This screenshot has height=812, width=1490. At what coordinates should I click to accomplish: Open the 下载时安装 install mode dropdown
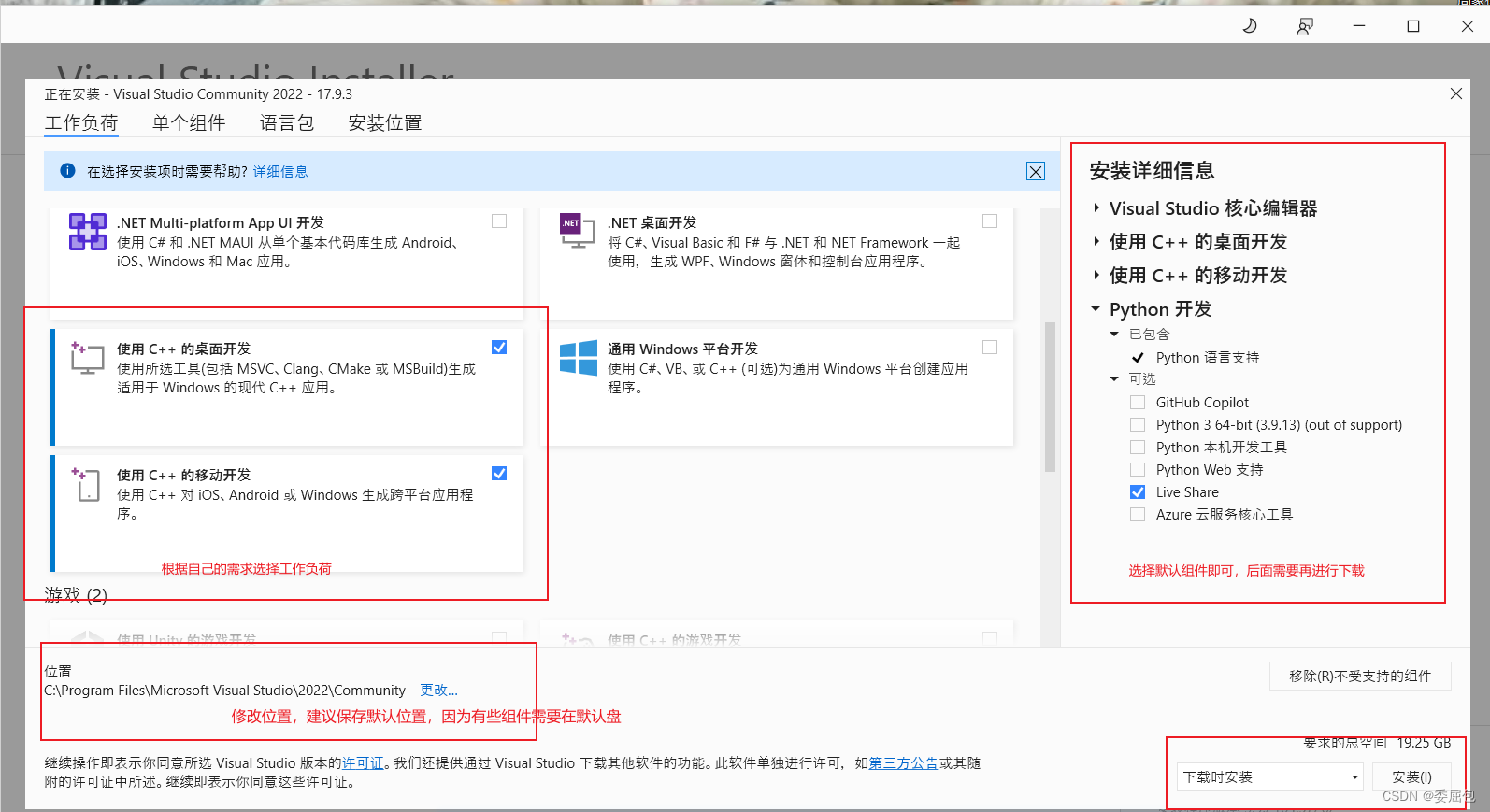[1269, 777]
